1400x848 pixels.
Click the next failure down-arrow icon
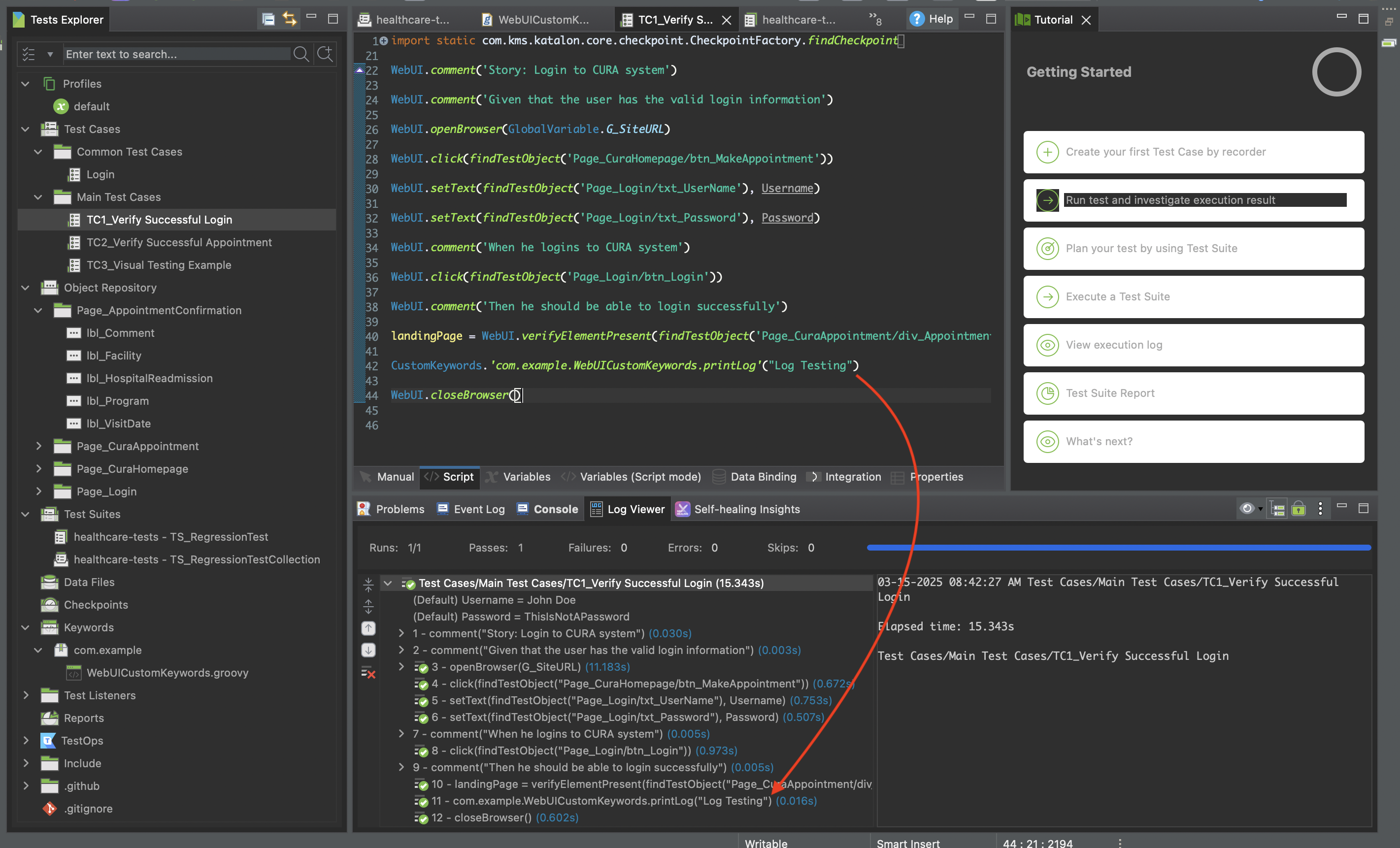pos(368,650)
